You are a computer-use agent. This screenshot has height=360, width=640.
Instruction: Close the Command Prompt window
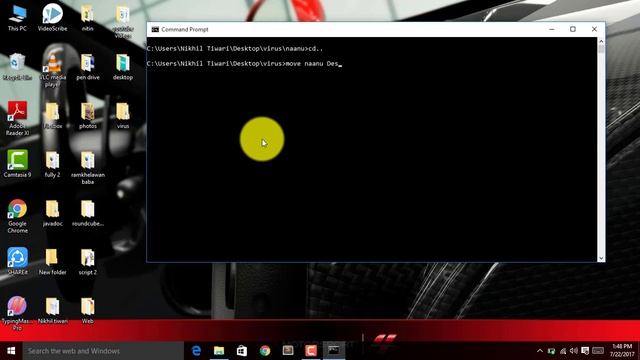click(594, 29)
